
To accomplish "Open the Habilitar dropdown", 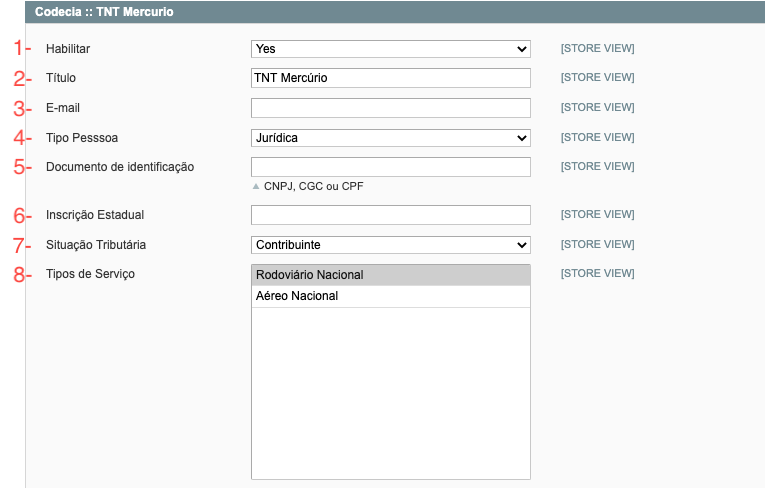I will tap(390, 49).
